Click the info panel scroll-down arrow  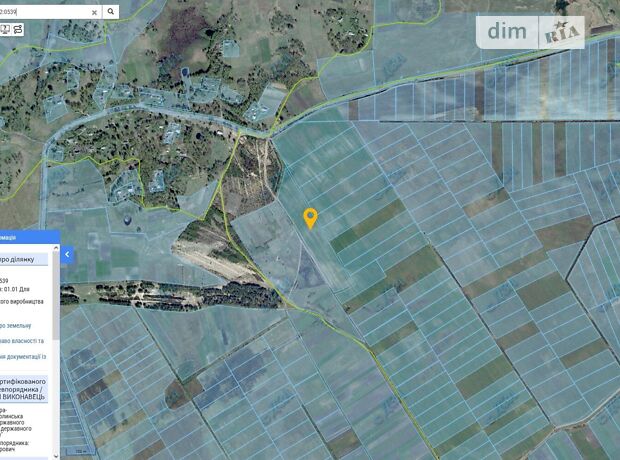click(x=56, y=456)
